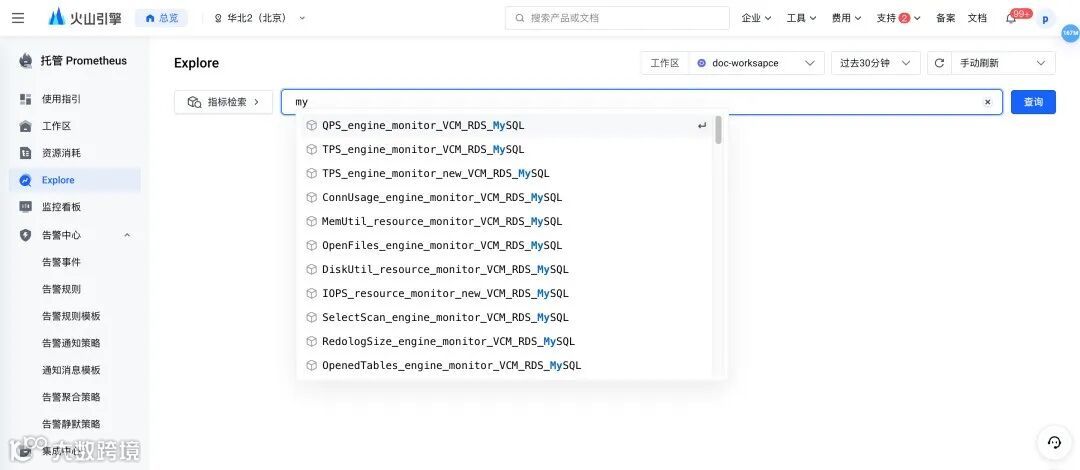Image resolution: width=1080 pixels, height=470 pixels.
Task: Open the 企业 menu
Action: click(x=756, y=18)
